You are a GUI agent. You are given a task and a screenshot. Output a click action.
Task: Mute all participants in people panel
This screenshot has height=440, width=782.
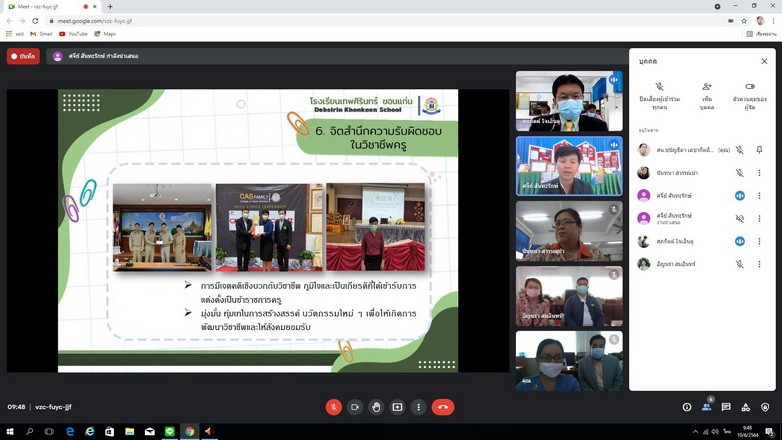[659, 87]
